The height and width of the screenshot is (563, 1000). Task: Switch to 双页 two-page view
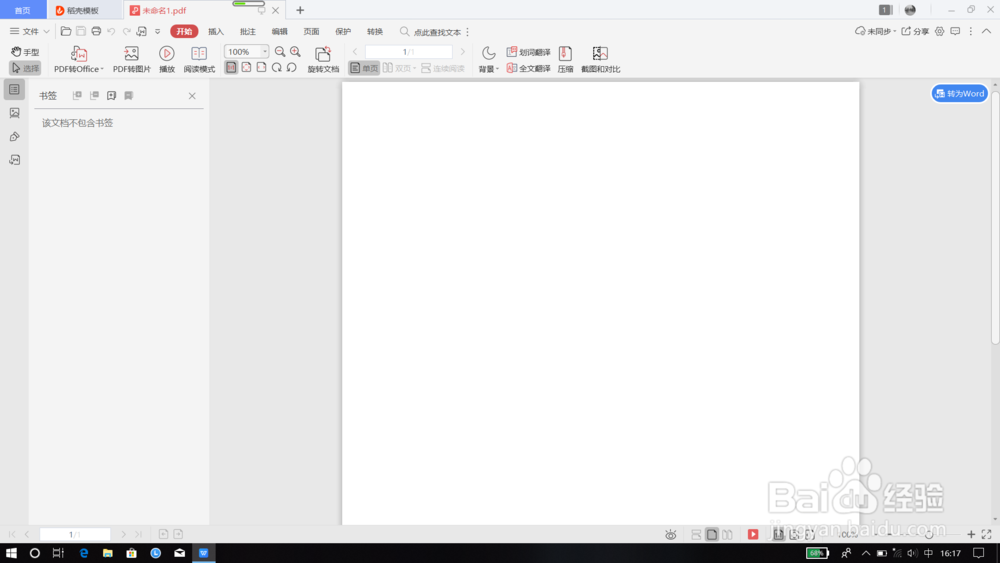[x=399, y=68]
